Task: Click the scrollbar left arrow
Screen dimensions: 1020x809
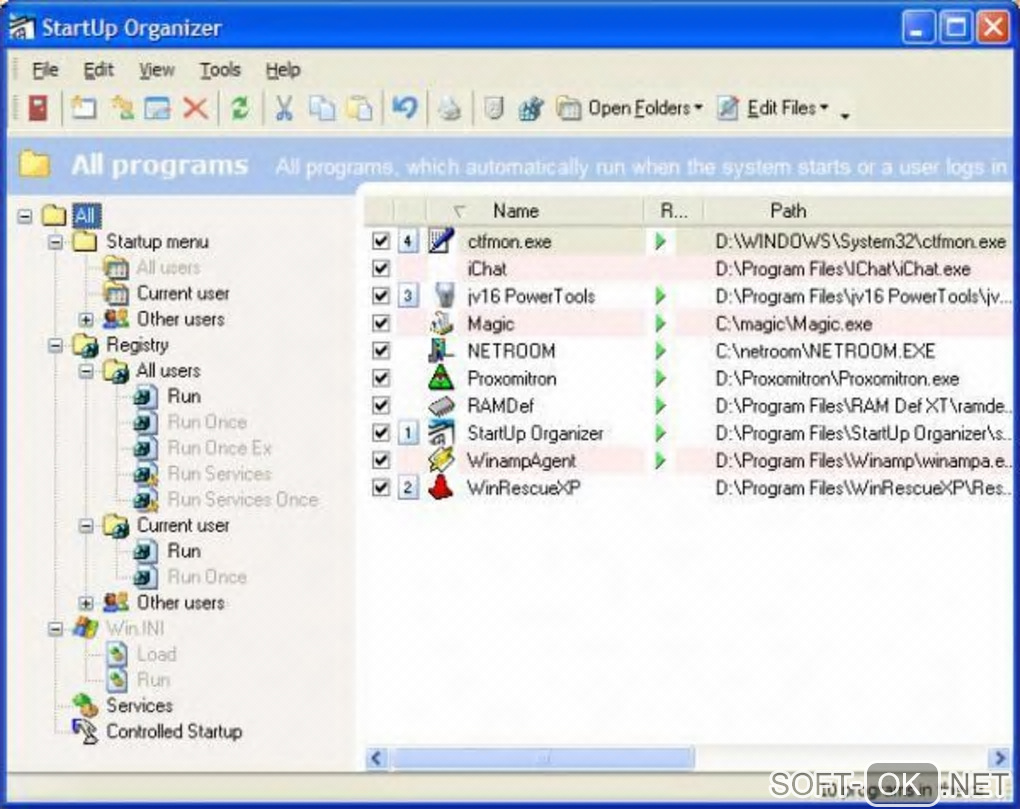Action: [377, 758]
